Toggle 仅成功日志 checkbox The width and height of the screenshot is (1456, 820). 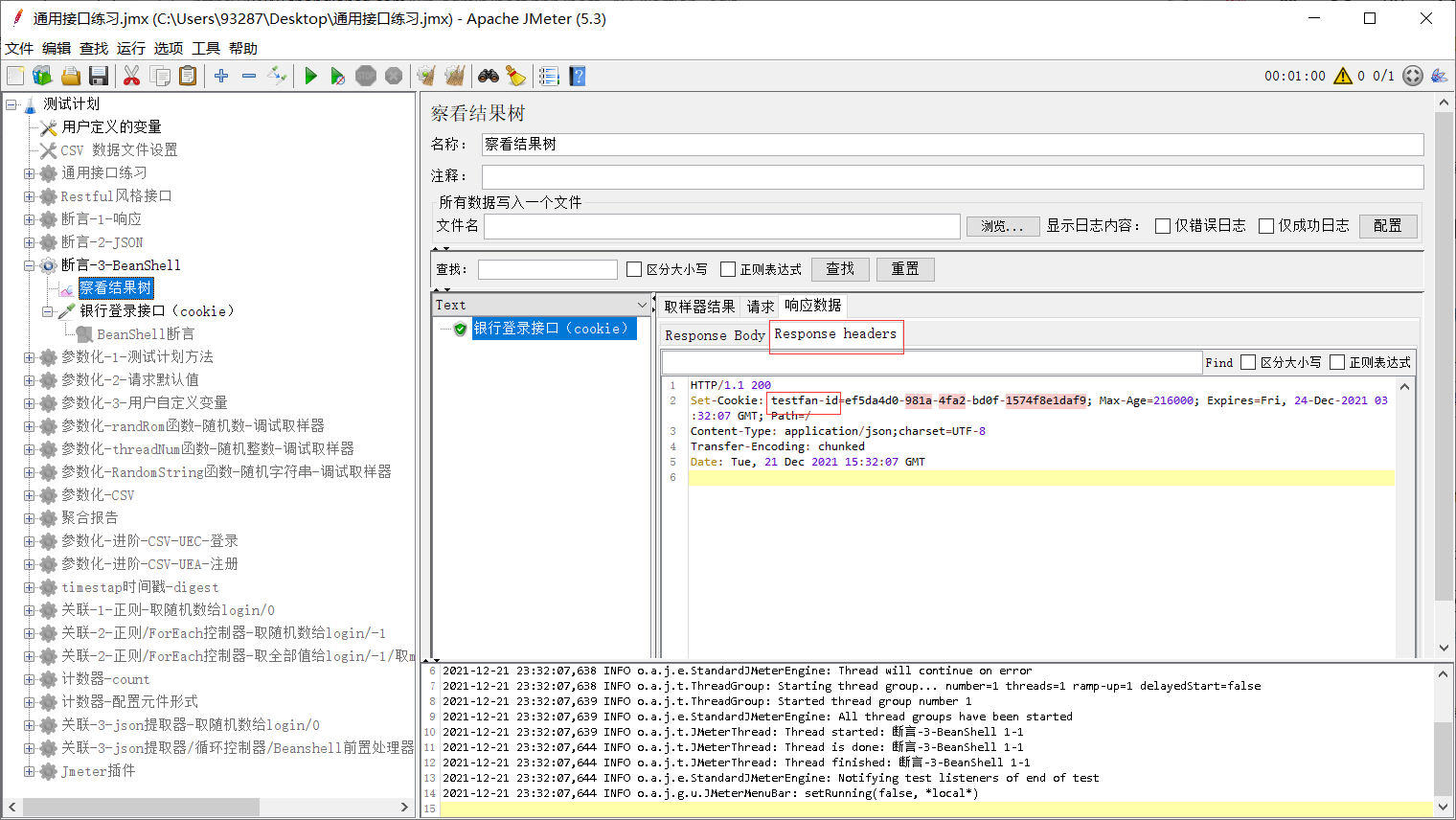tap(1266, 226)
